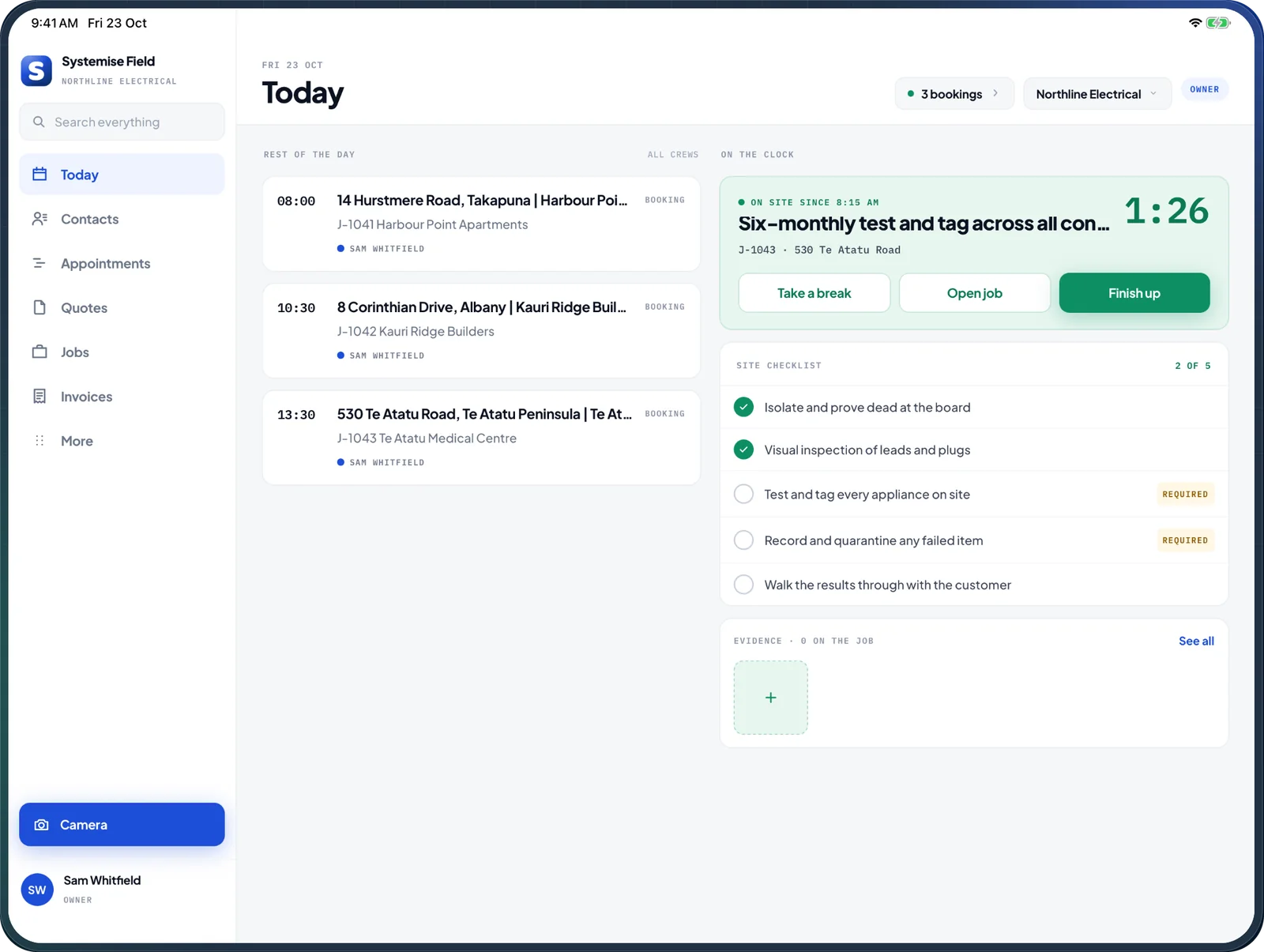
Task: Uncheck Visual inspection of leads item
Action: tap(743, 450)
